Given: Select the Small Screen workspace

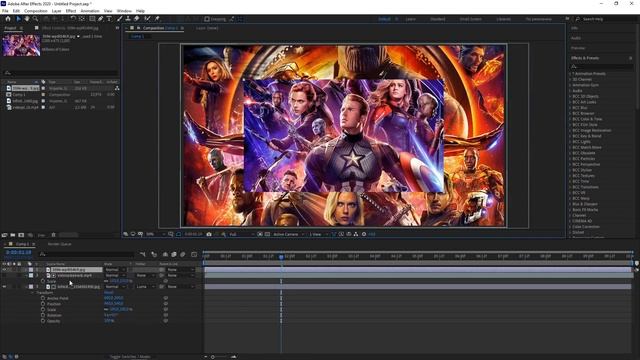Looking at the screenshot, I should pyautogui.click(x=471, y=19).
